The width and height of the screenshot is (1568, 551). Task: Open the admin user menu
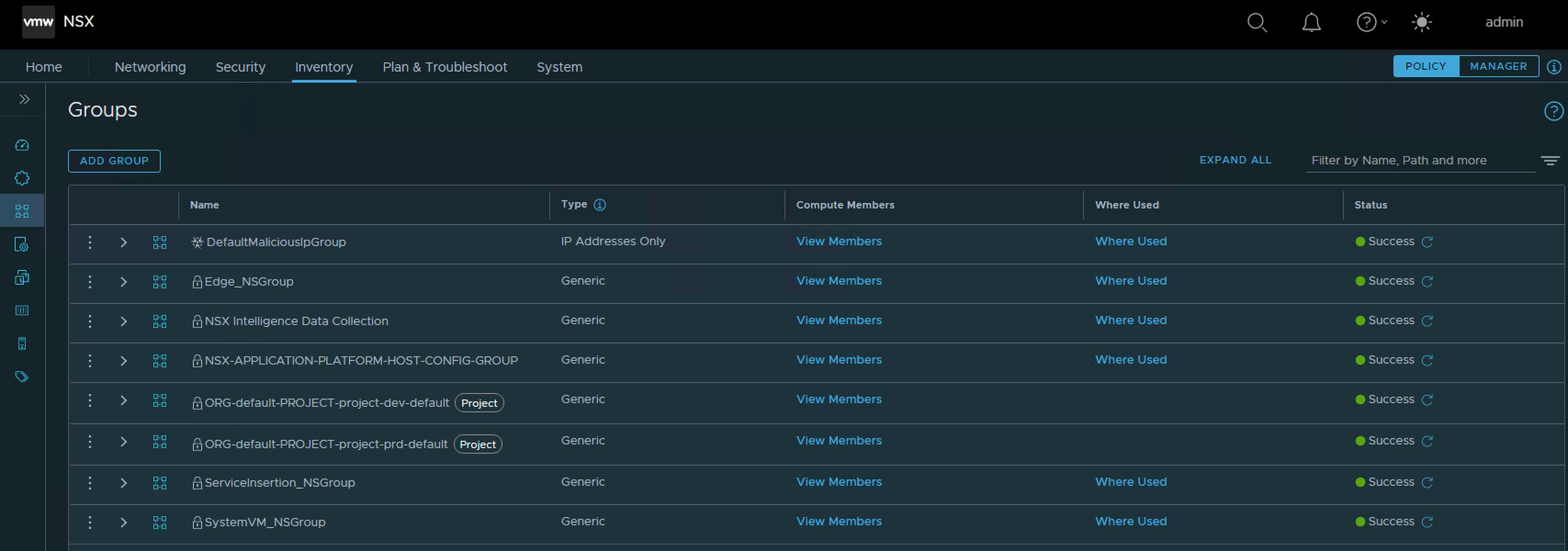1504,22
